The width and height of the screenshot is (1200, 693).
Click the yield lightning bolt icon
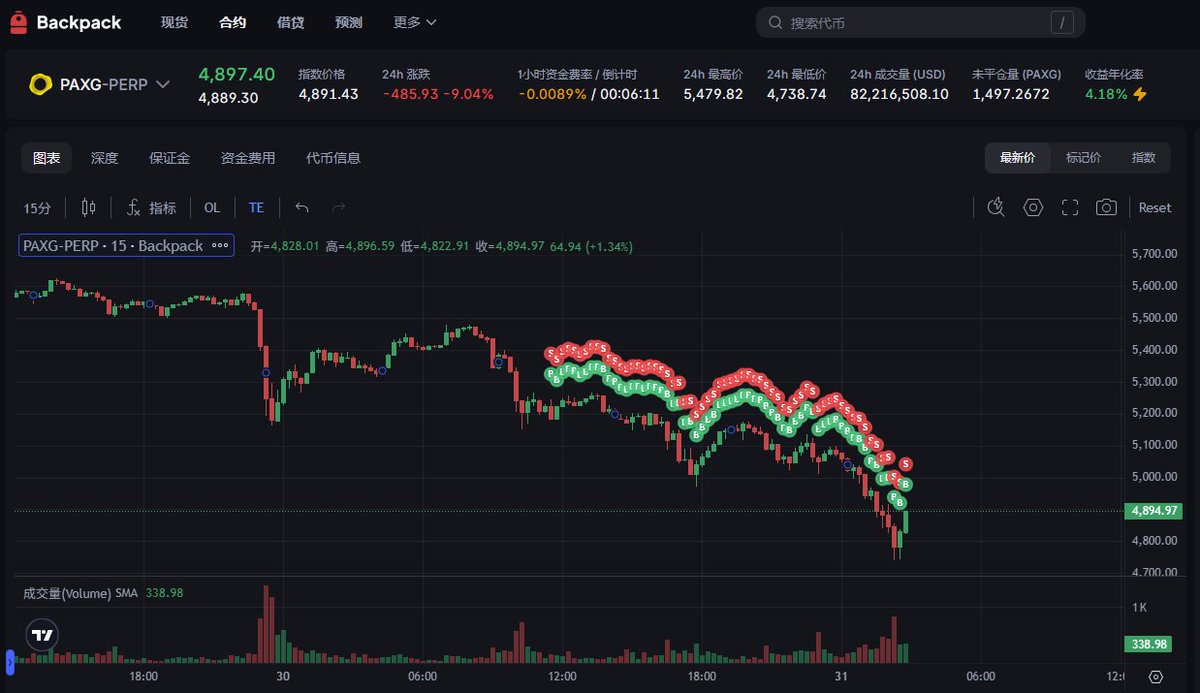tap(1140, 94)
